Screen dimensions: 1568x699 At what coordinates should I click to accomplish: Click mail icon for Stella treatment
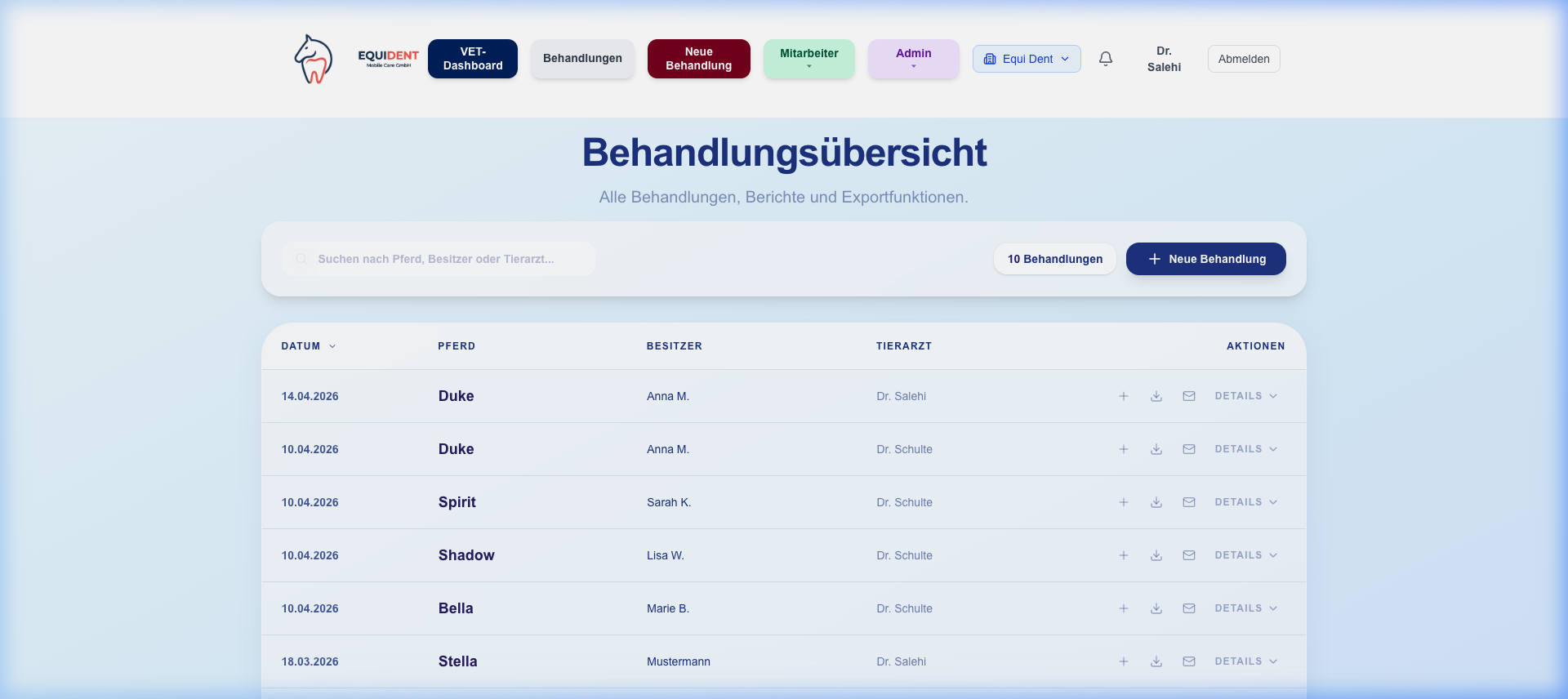(x=1189, y=661)
